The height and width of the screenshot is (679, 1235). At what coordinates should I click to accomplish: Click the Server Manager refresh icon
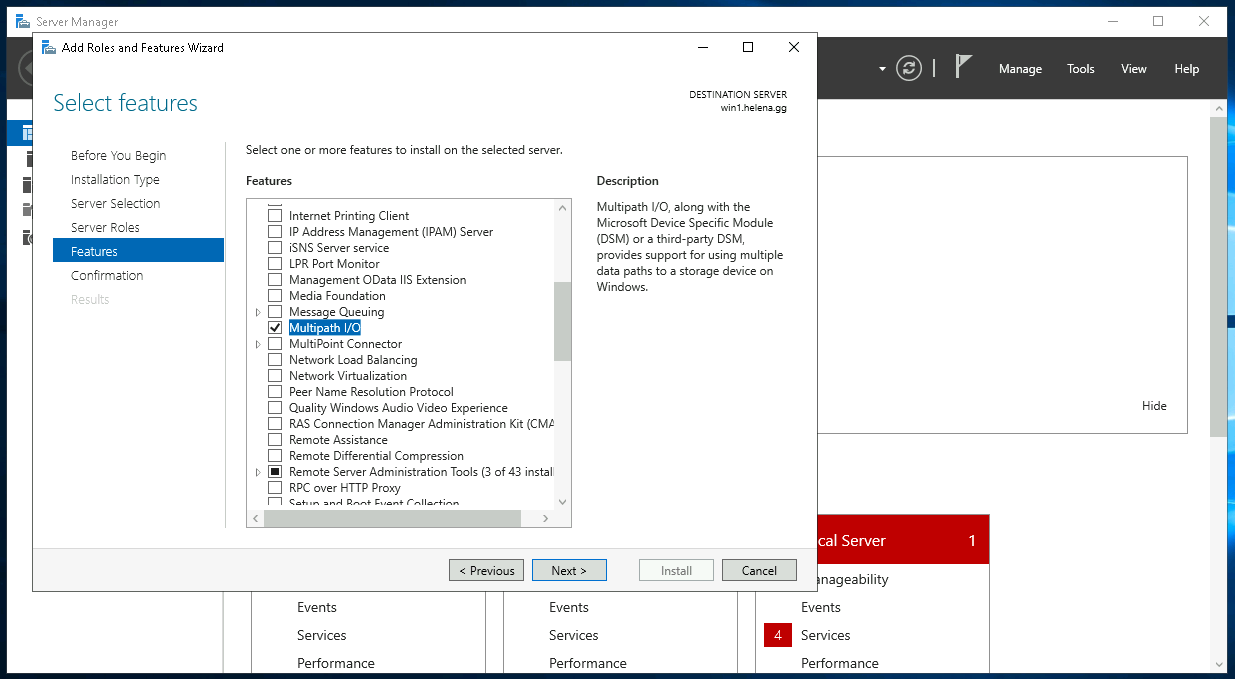908,68
